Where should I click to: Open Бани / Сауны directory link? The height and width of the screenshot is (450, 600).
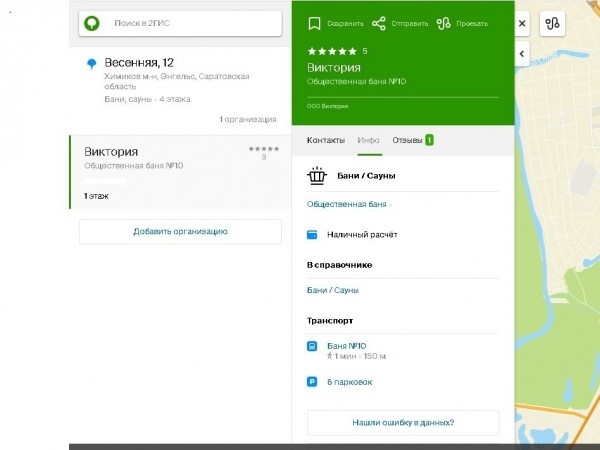click(333, 290)
